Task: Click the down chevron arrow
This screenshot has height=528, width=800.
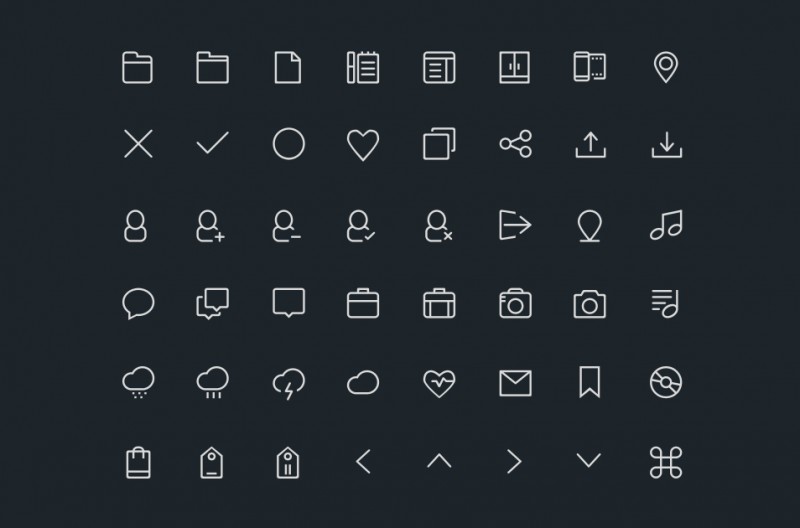Action: point(588,460)
